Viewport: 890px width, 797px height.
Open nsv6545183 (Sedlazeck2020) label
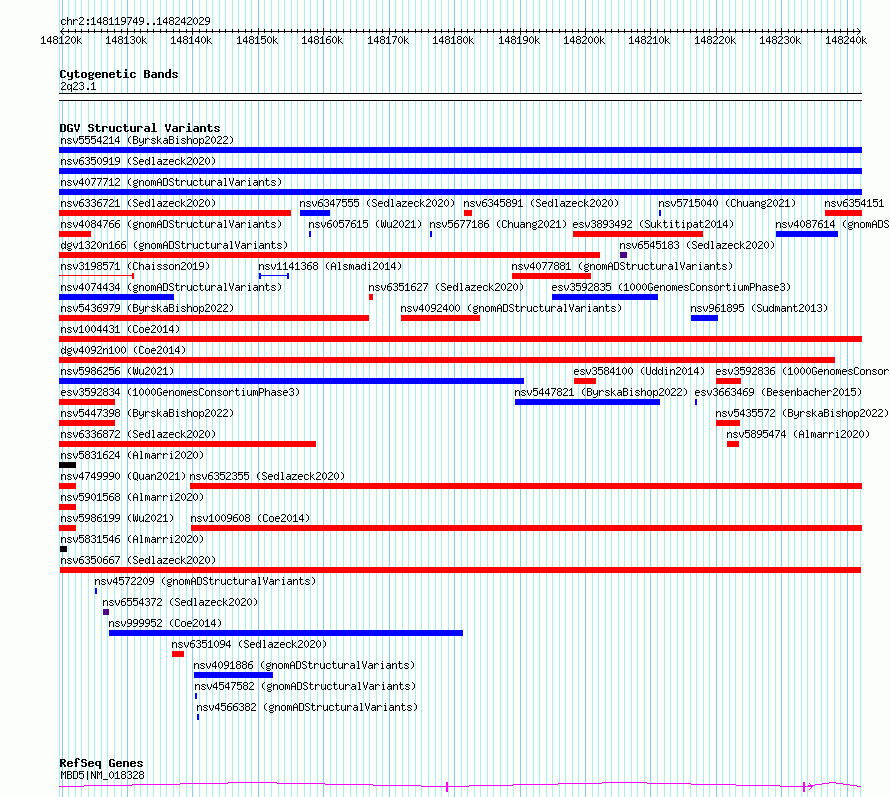pos(697,245)
